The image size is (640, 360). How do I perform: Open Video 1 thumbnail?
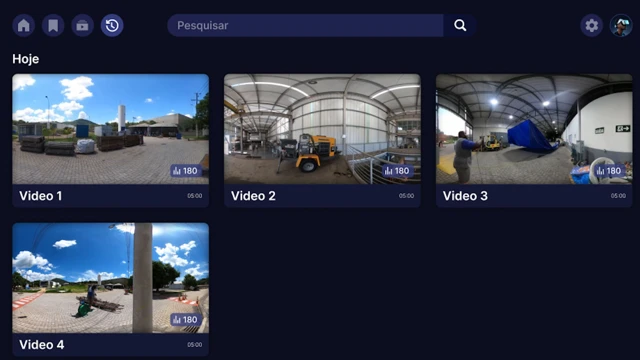point(111,129)
